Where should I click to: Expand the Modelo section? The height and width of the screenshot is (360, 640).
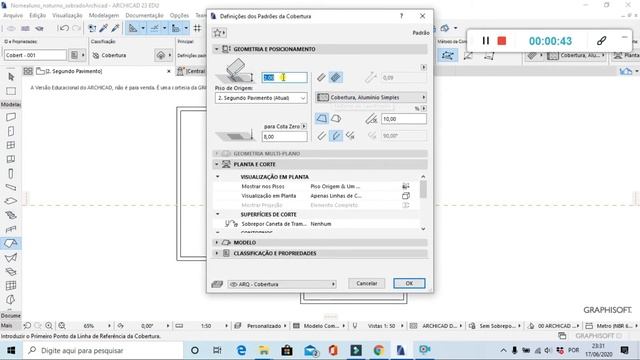217,242
